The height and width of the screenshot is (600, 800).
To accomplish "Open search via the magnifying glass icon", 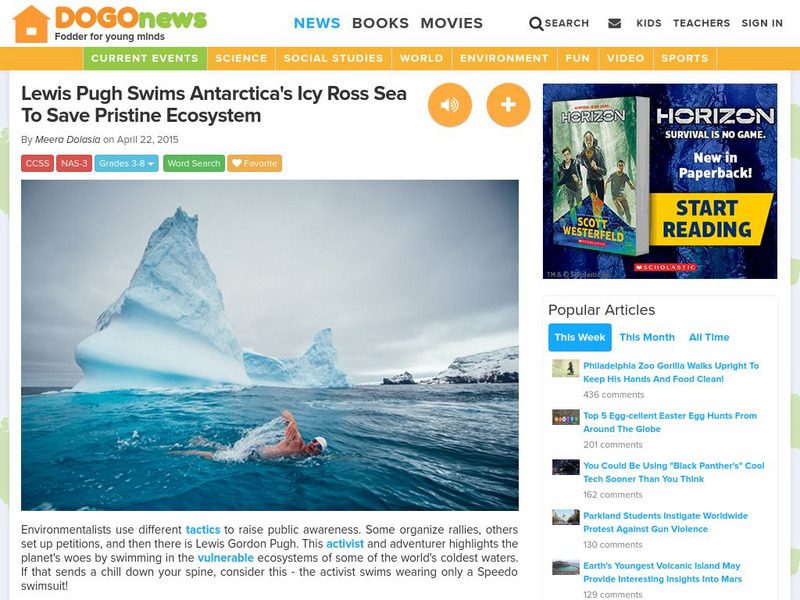I will [536, 23].
